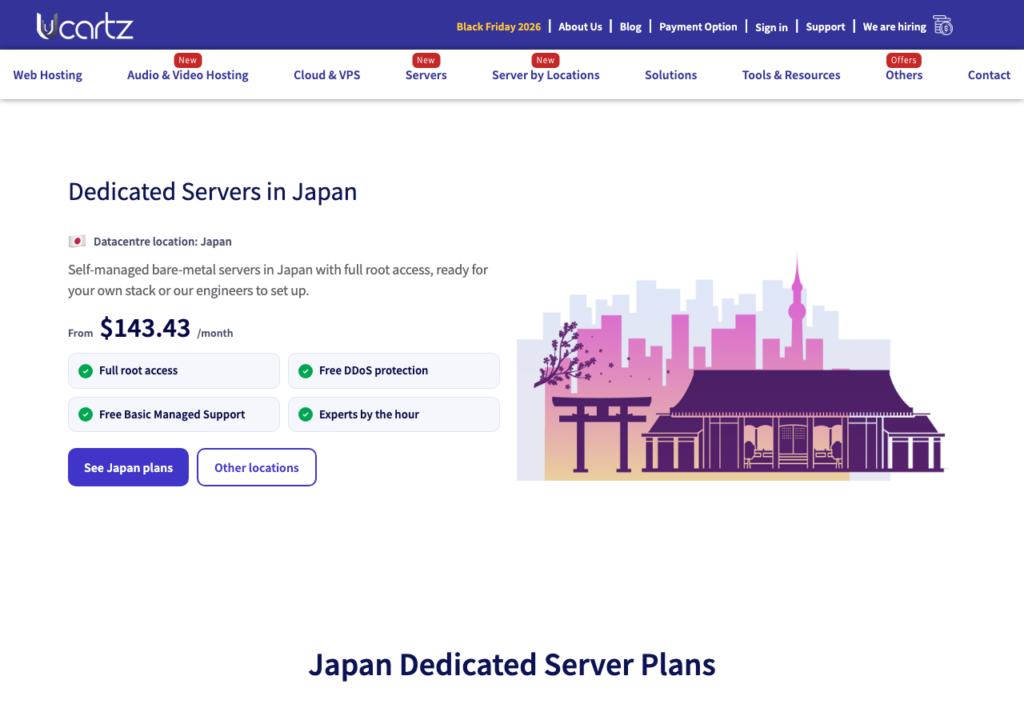This screenshot has width=1024, height=720.
Task: Open the Blog link
Action: click(x=630, y=27)
